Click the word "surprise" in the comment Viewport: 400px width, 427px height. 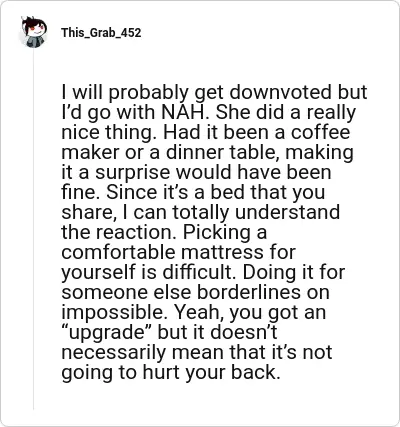(133, 173)
